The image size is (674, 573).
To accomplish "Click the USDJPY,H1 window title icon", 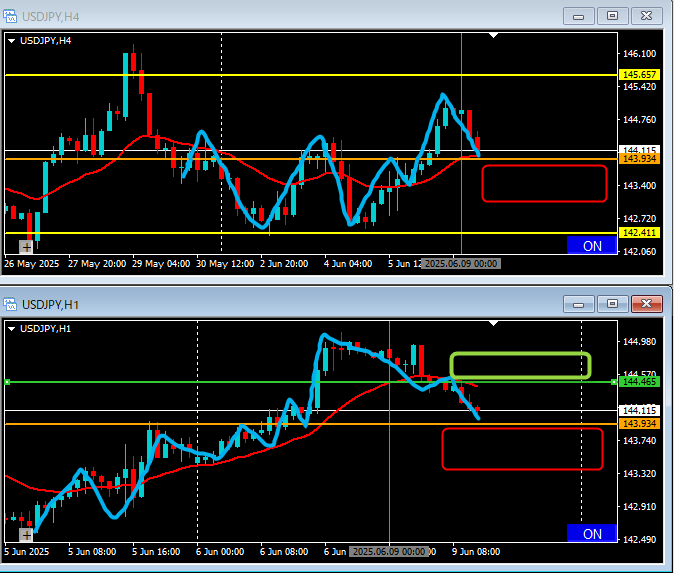I will [10, 304].
